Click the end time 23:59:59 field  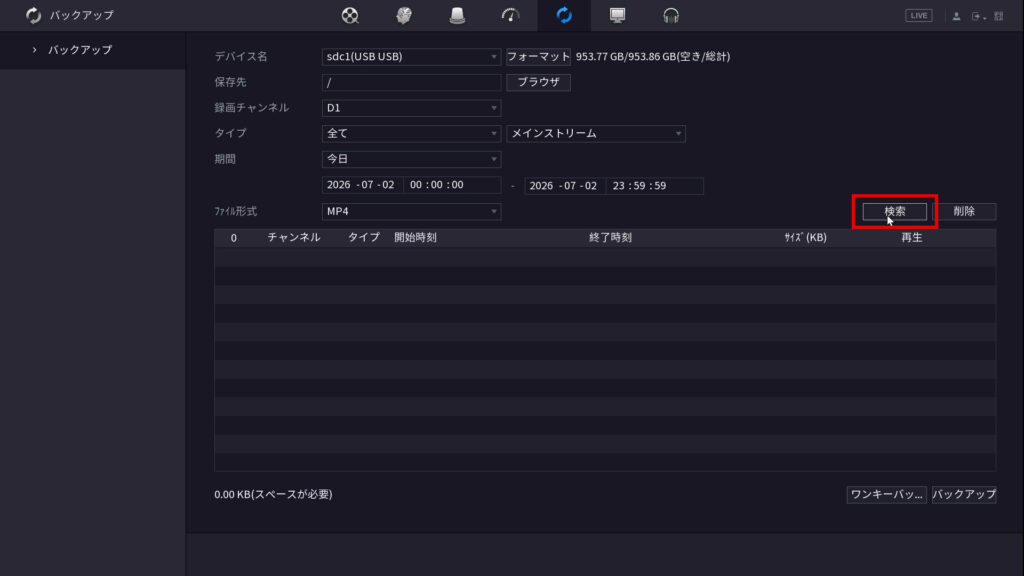654,185
